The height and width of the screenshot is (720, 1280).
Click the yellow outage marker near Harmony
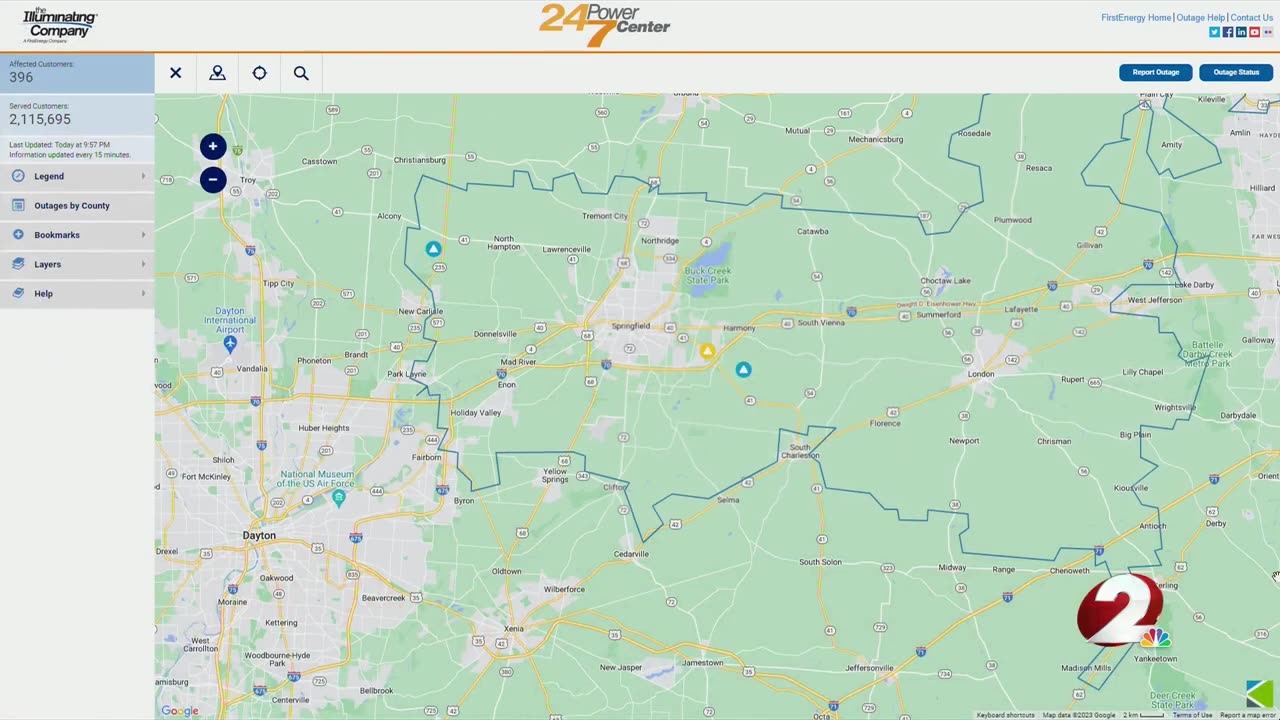click(707, 351)
